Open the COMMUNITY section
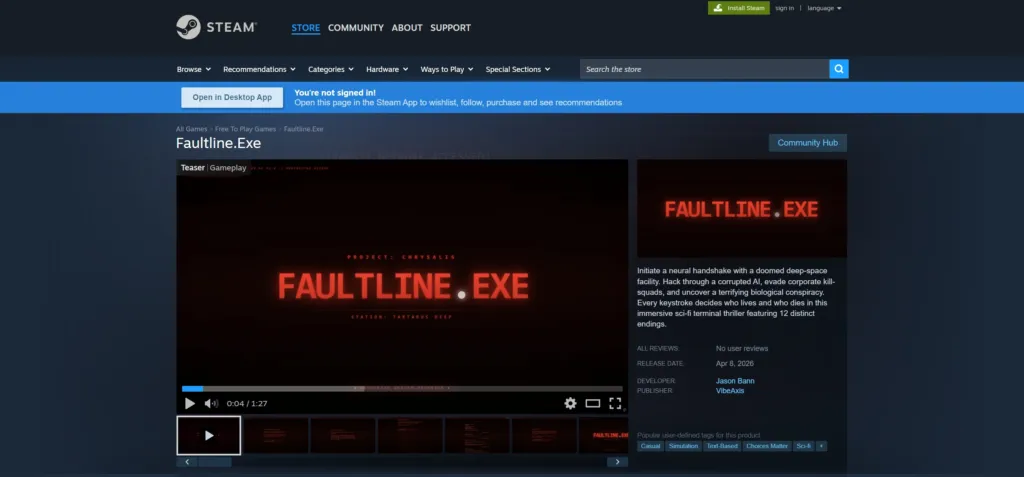The width and height of the screenshot is (1024, 477). (356, 27)
